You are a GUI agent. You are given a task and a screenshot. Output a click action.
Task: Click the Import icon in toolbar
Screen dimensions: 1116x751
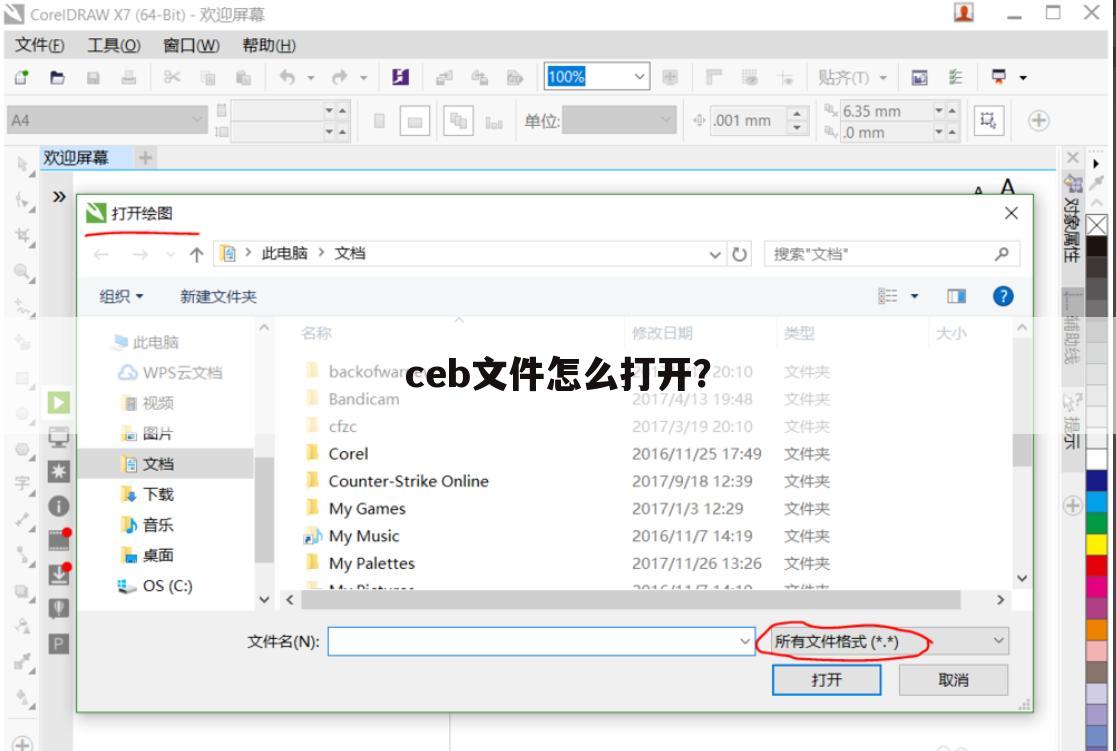click(x=444, y=78)
